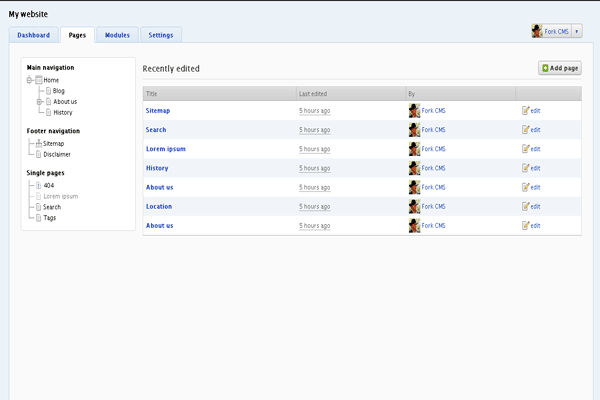Select Disclaimer in Footer navigation tree
The image size is (600, 400).
tap(56, 154)
